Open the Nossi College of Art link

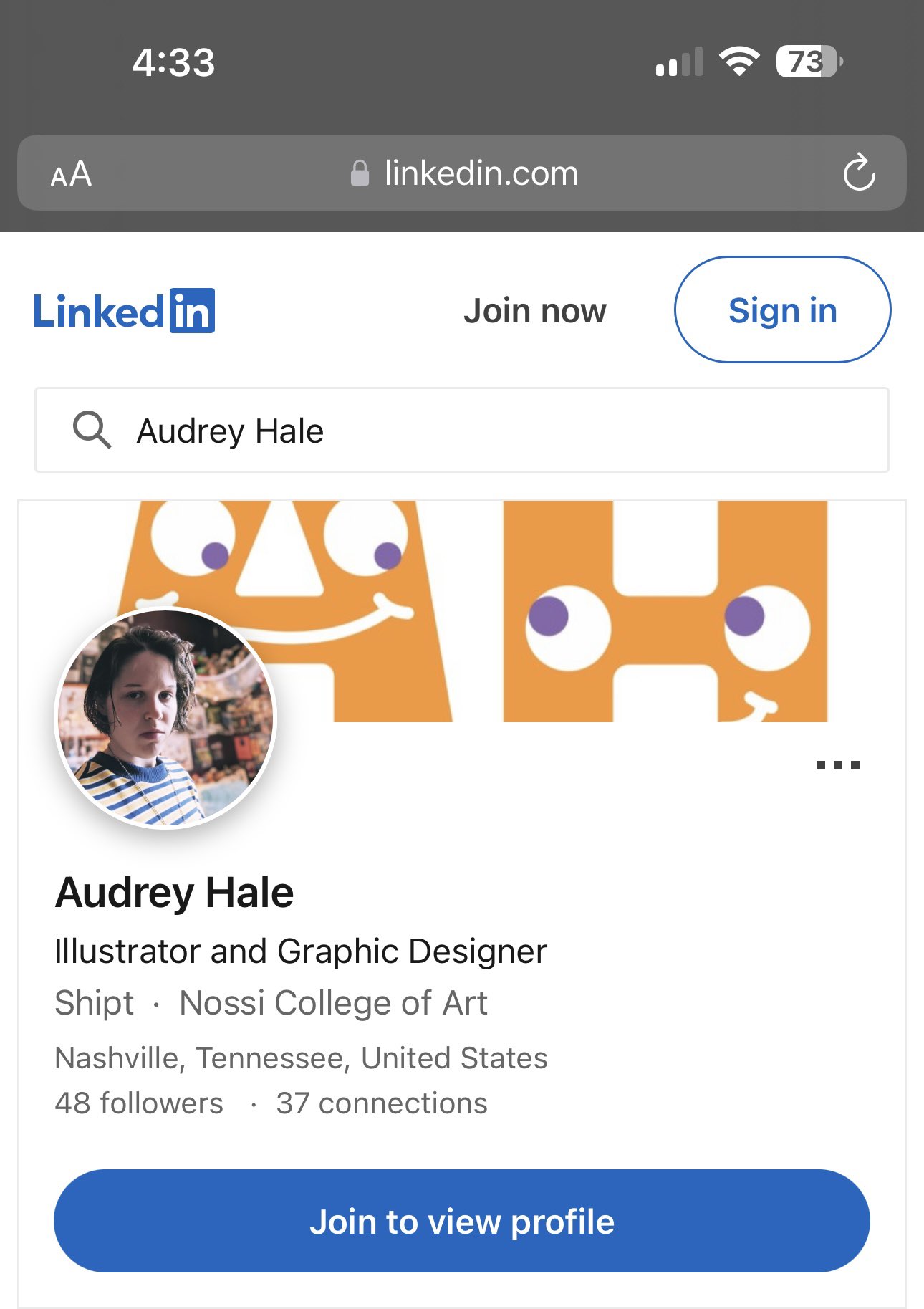pos(333,1002)
